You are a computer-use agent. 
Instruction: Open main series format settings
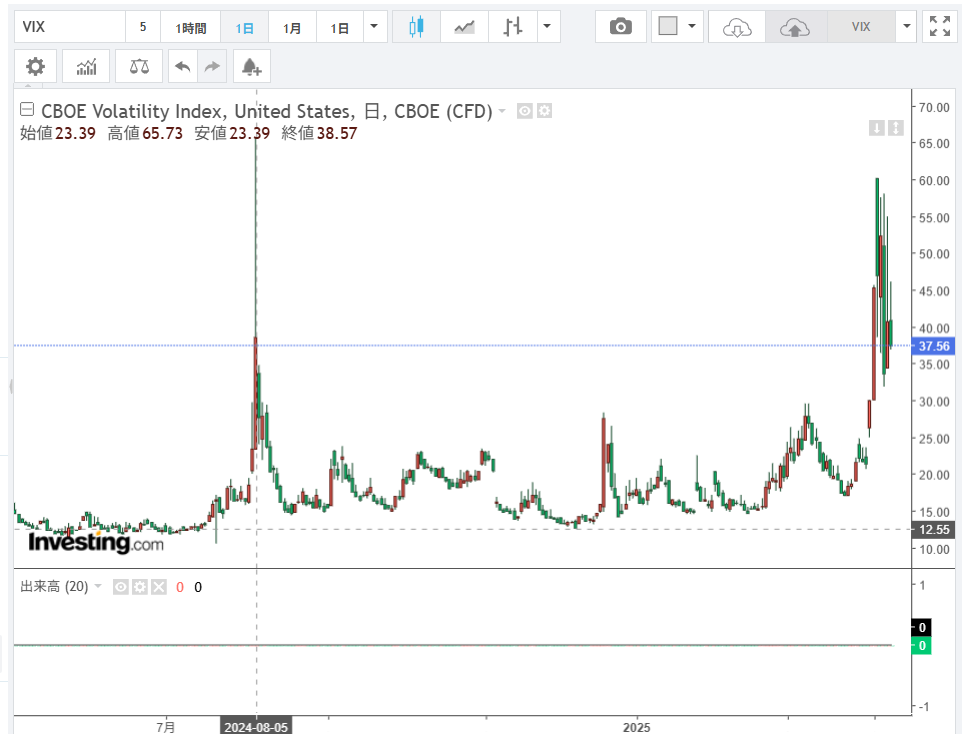(545, 111)
